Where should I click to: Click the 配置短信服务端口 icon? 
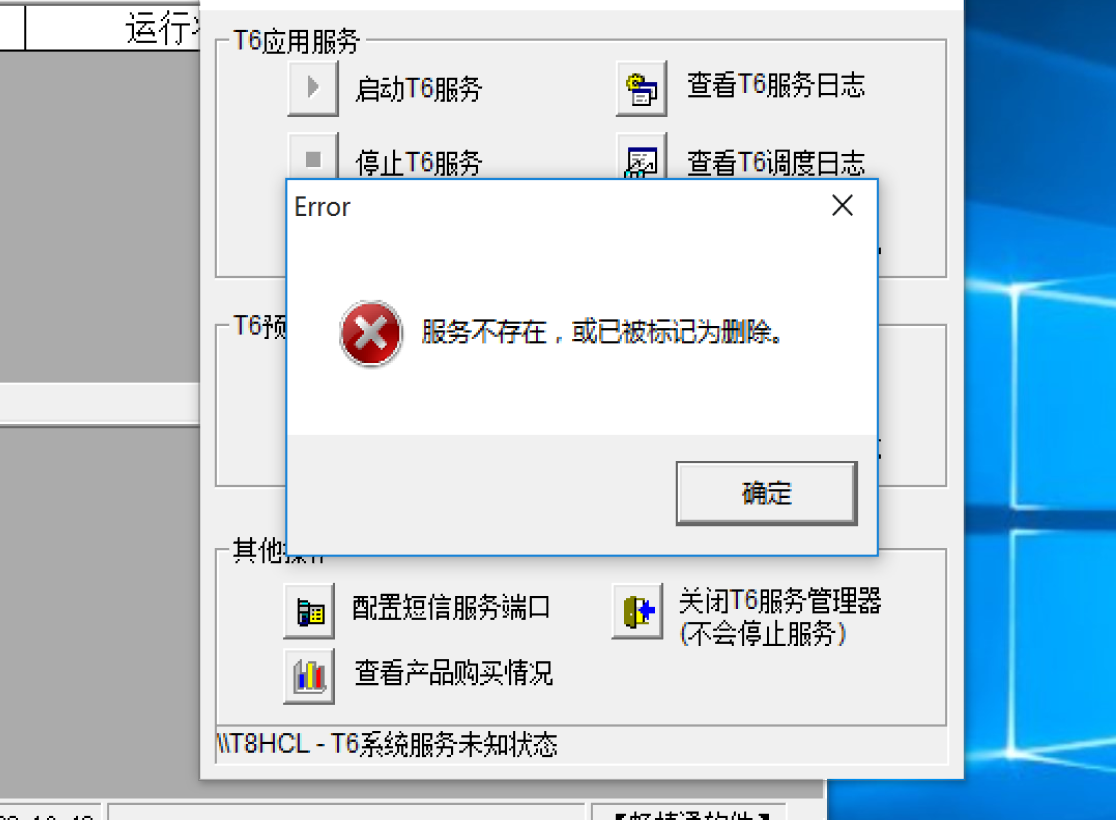pyautogui.click(x=309, y=611)
